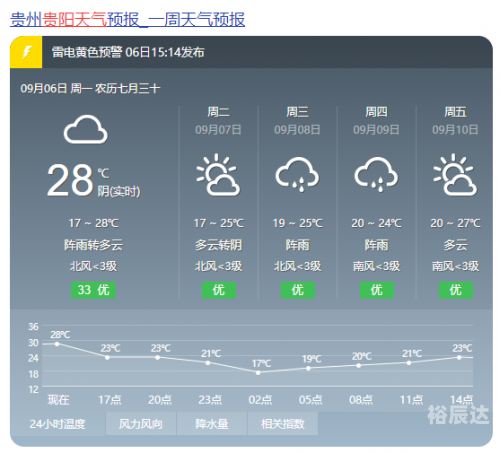Click the 14点 chart data point

pyautogui.click(x=459, y=357)
